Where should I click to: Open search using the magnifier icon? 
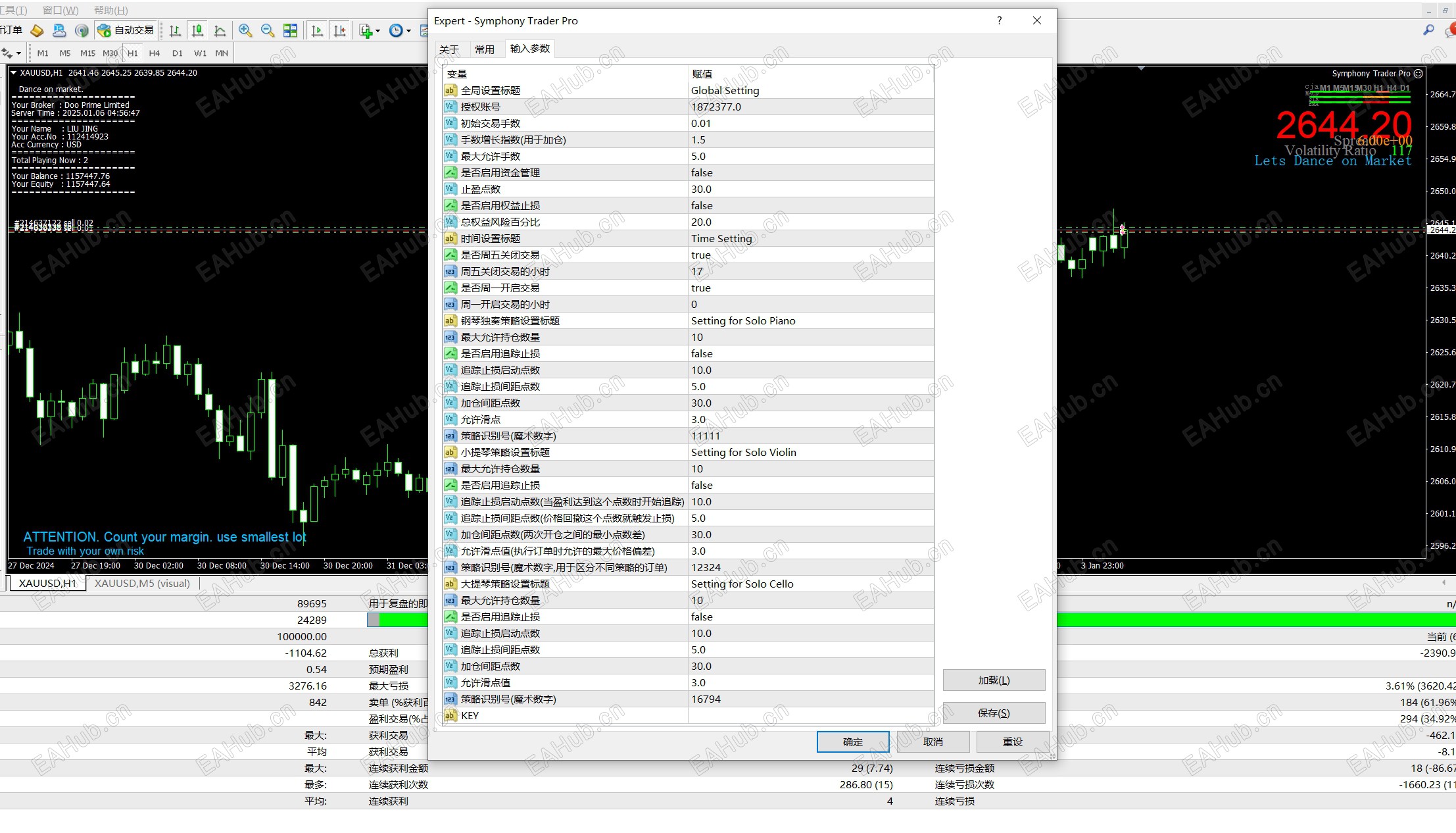click(1428, 30)
